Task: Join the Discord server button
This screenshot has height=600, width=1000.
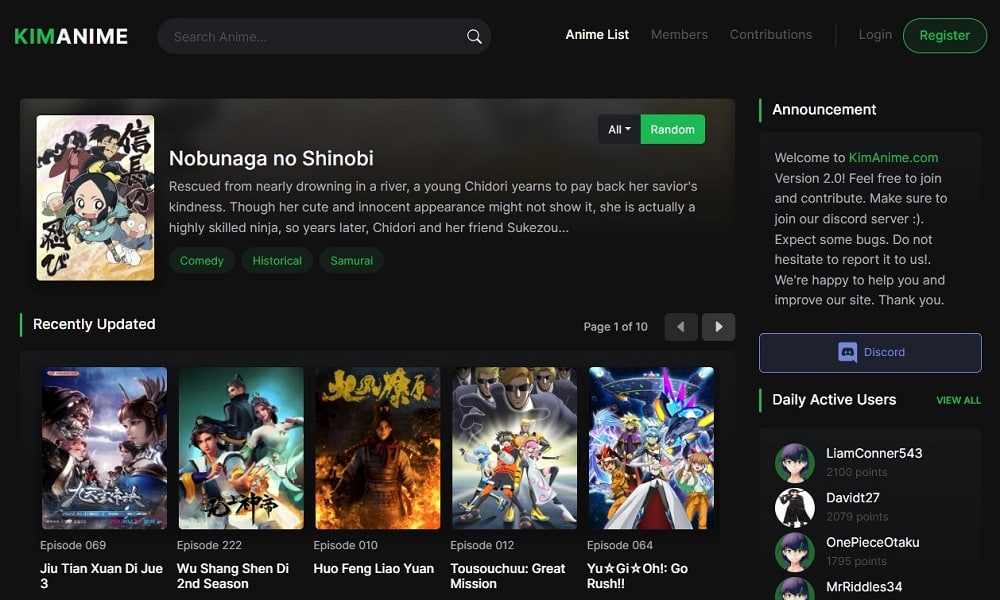Action: point(870,353)
